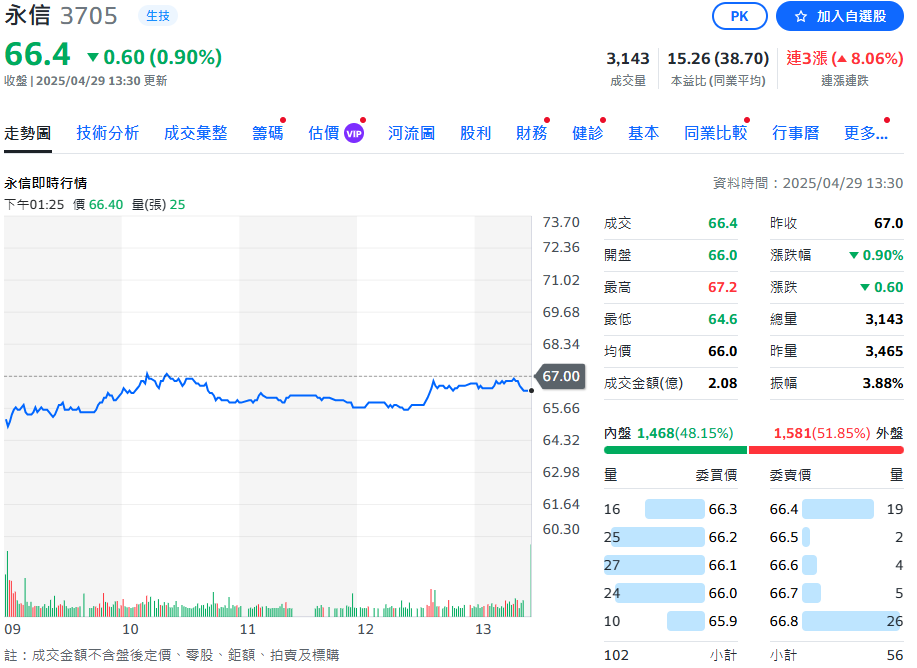Click the ask 小計 total 56
The width and height of the screenshot is (917, 668).
pyautogui.click(x=895, y=655)
